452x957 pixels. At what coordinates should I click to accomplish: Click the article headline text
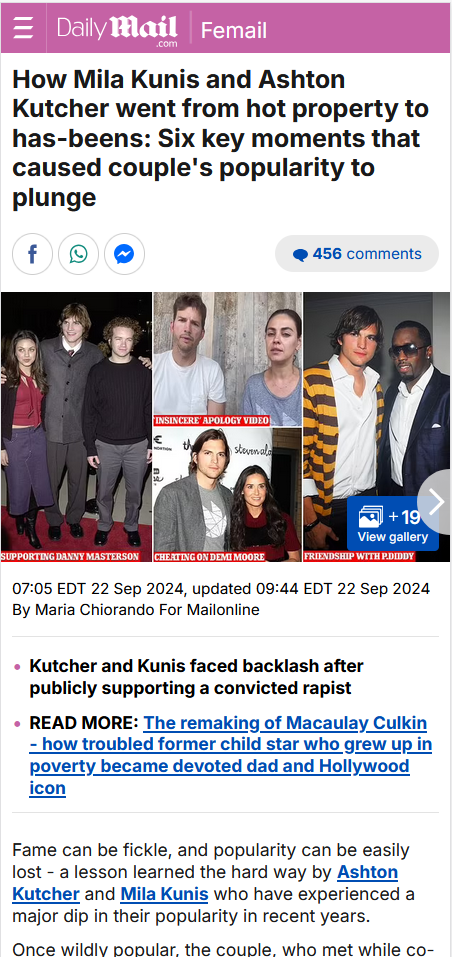[x=220, y=139]
